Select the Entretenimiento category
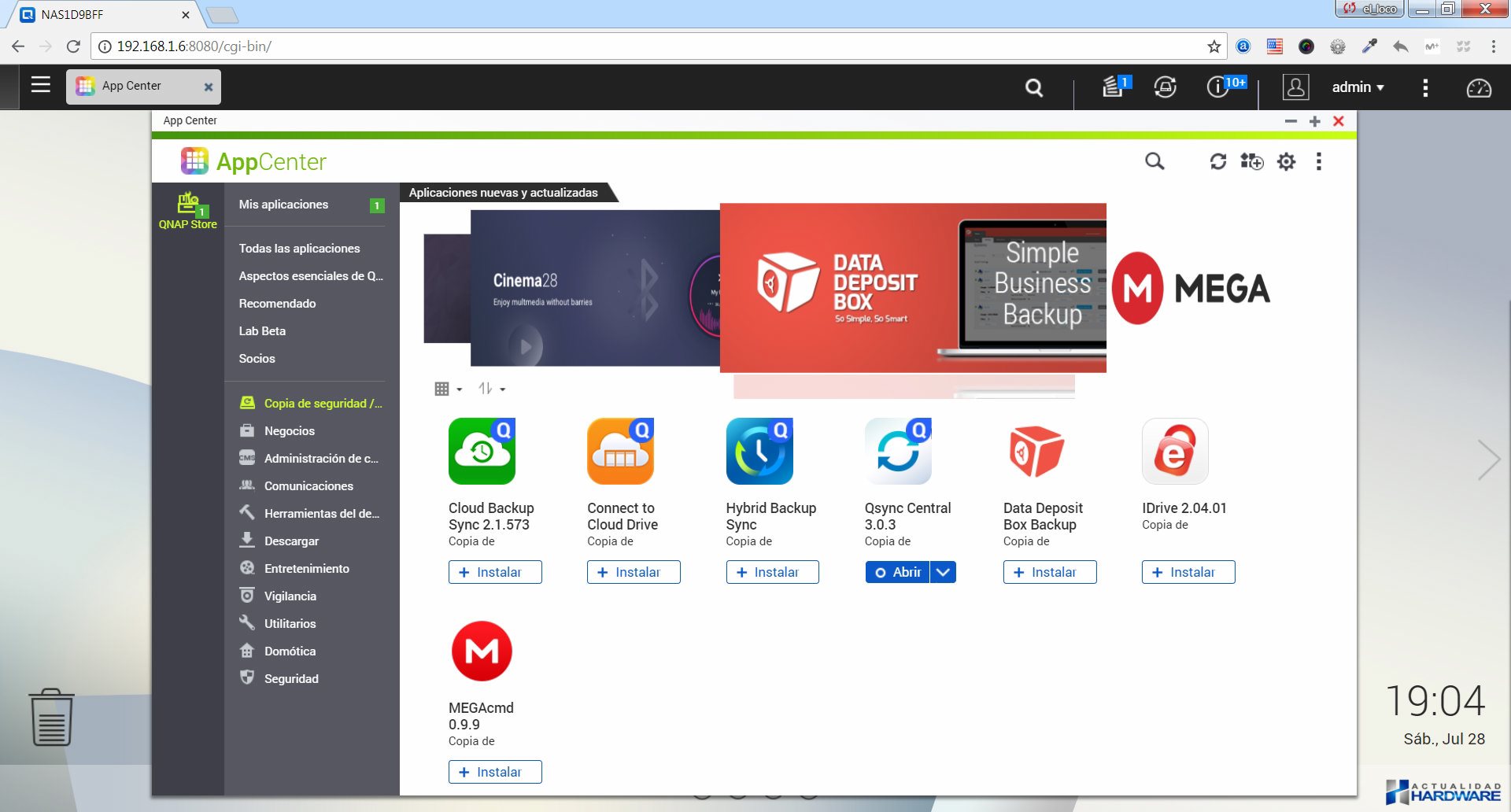This screenshot has height=812, width=1511. click(306, 568)
